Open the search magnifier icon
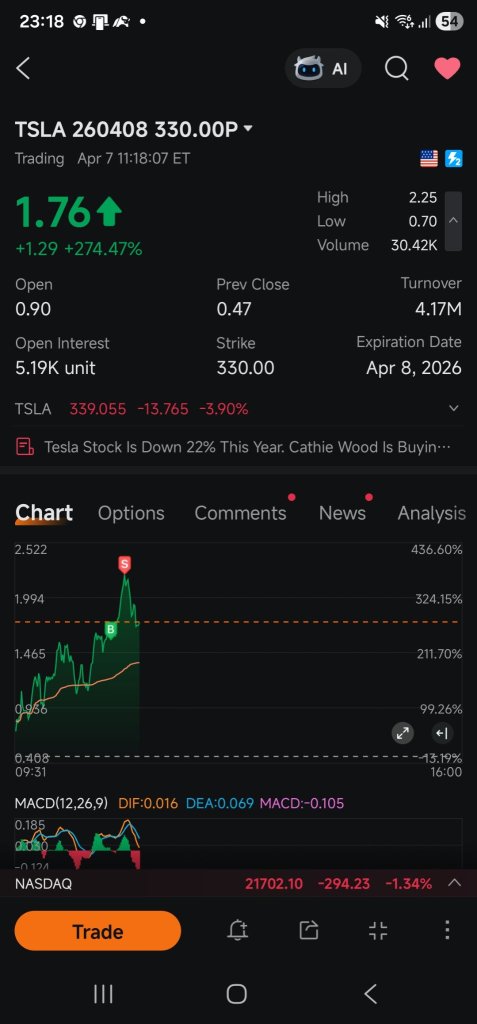 coord(396,68)
